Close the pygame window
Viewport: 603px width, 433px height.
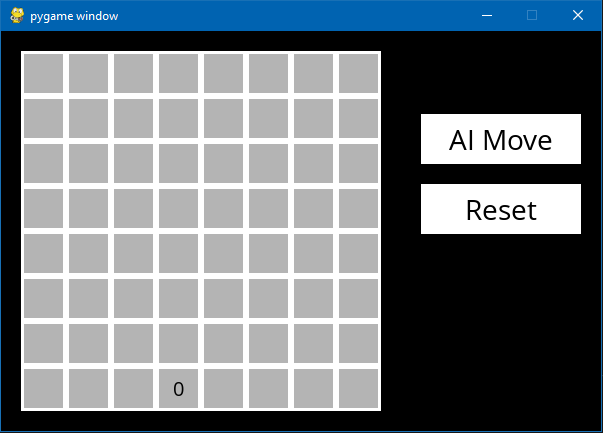(578, 15)
